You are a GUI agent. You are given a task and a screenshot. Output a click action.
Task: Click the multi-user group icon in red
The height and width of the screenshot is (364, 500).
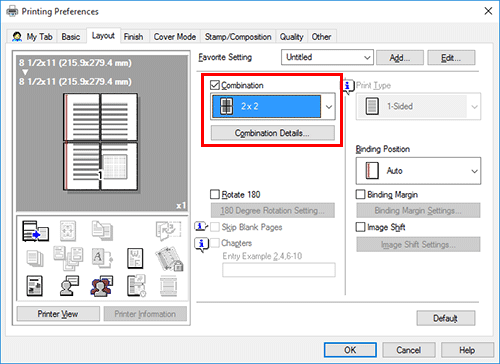click(102, 286)
